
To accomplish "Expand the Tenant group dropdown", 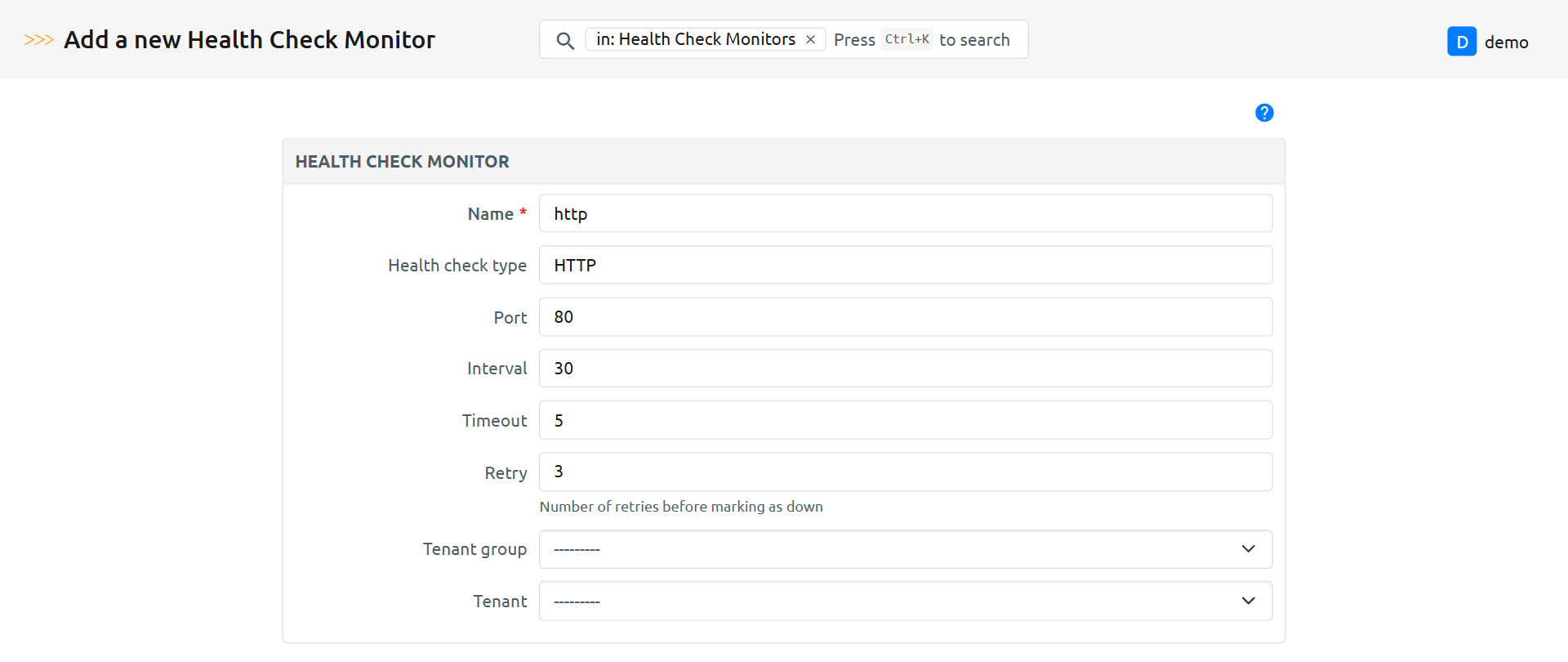I will pyautogui.click(x=905, y=549).
